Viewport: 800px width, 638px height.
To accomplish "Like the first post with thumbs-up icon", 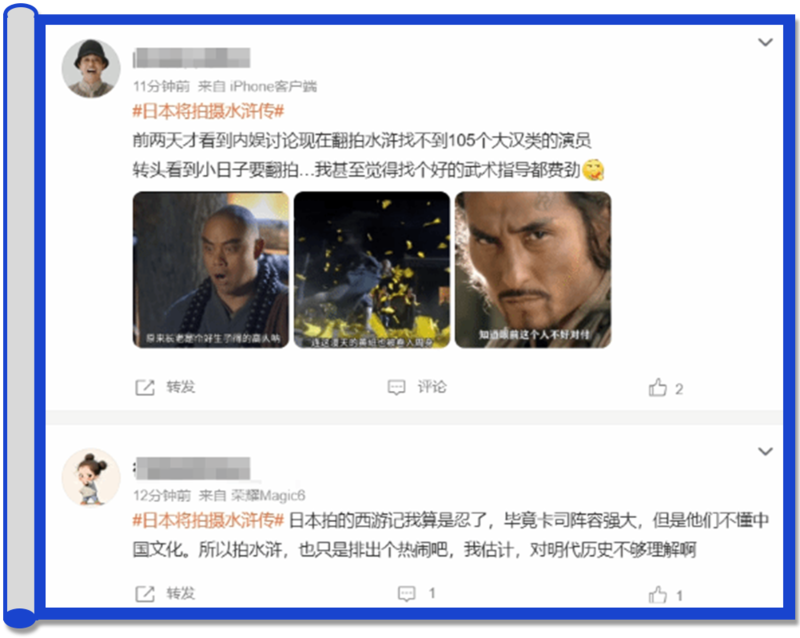I will [658, 388].
